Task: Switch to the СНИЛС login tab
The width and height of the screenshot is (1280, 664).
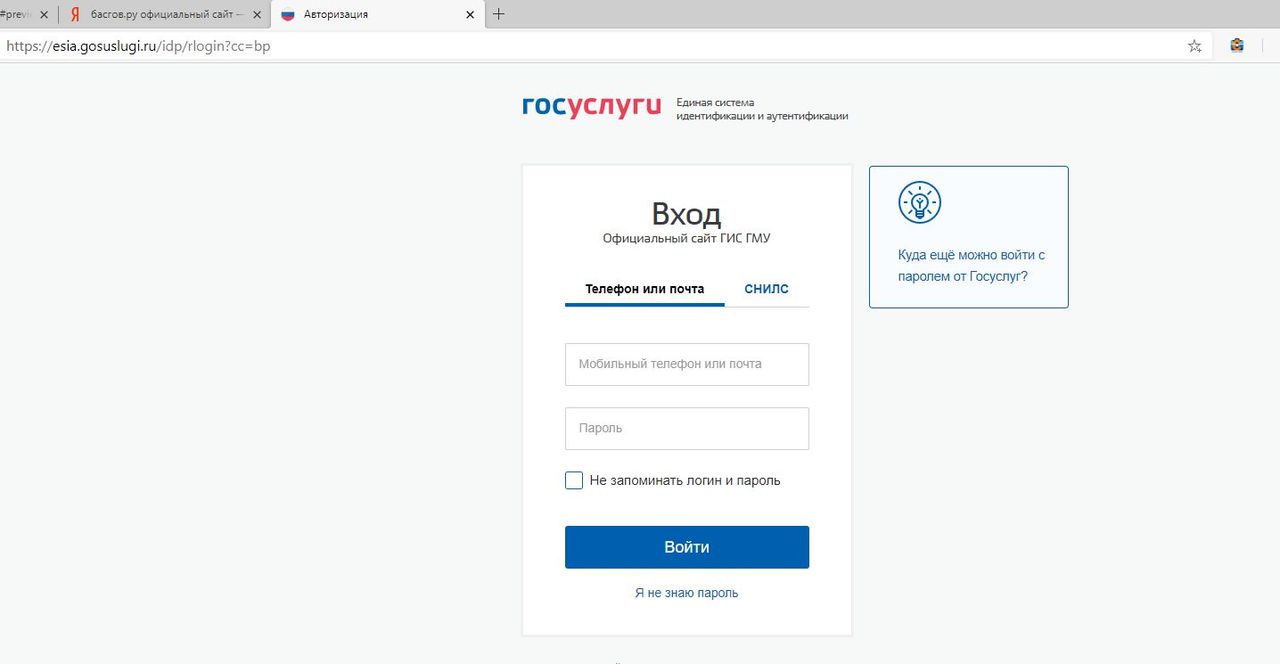Action: point(767,289)
